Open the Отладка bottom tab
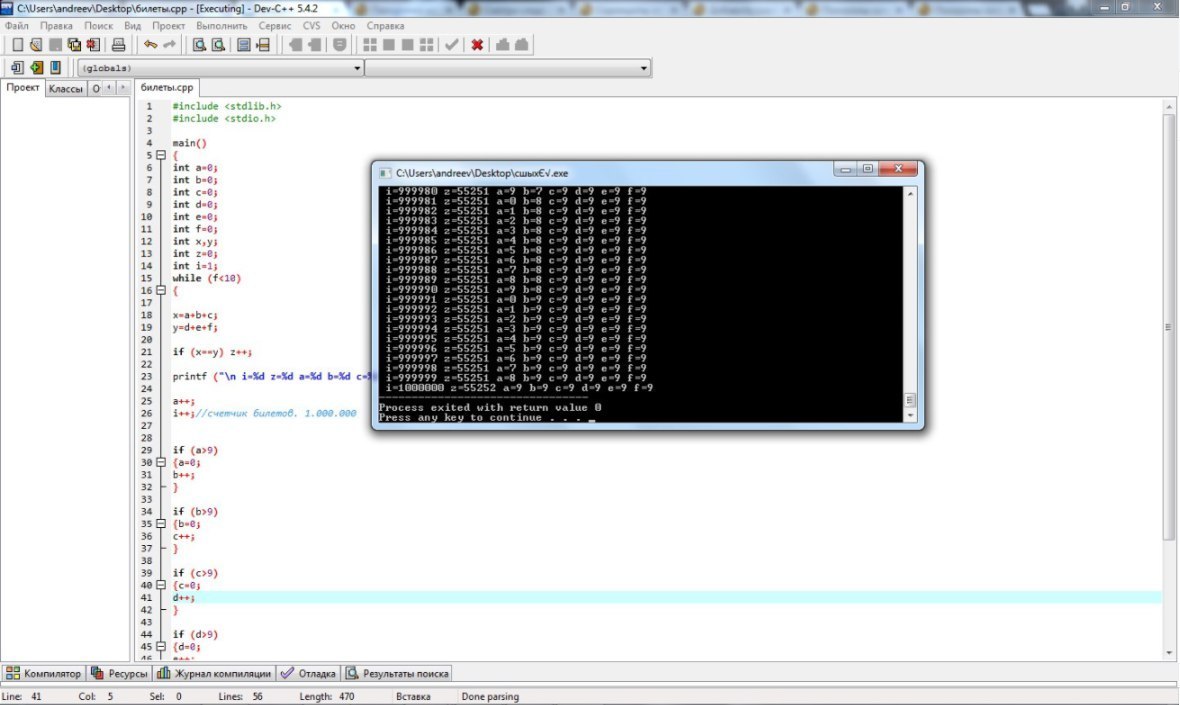Image resolution: width=1180 pixels, height=705 pixels. (x=308, y=674)
